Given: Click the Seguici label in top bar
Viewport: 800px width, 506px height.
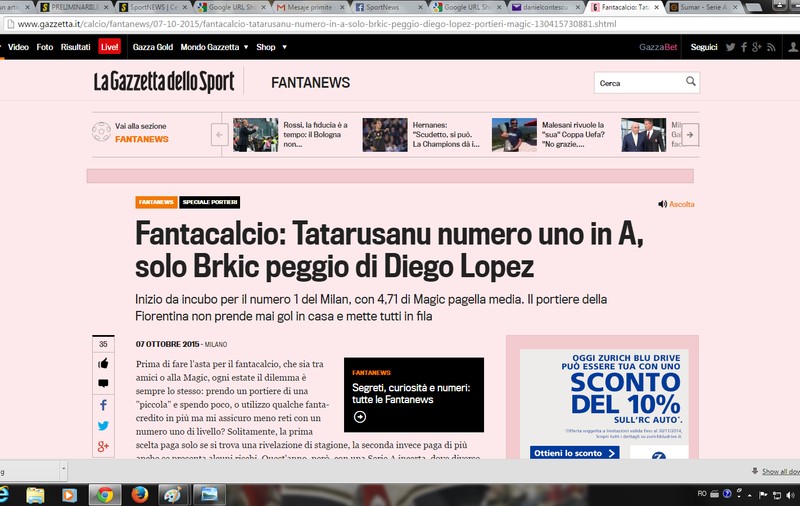Looking at the screenshot, I should pos(704,47).
